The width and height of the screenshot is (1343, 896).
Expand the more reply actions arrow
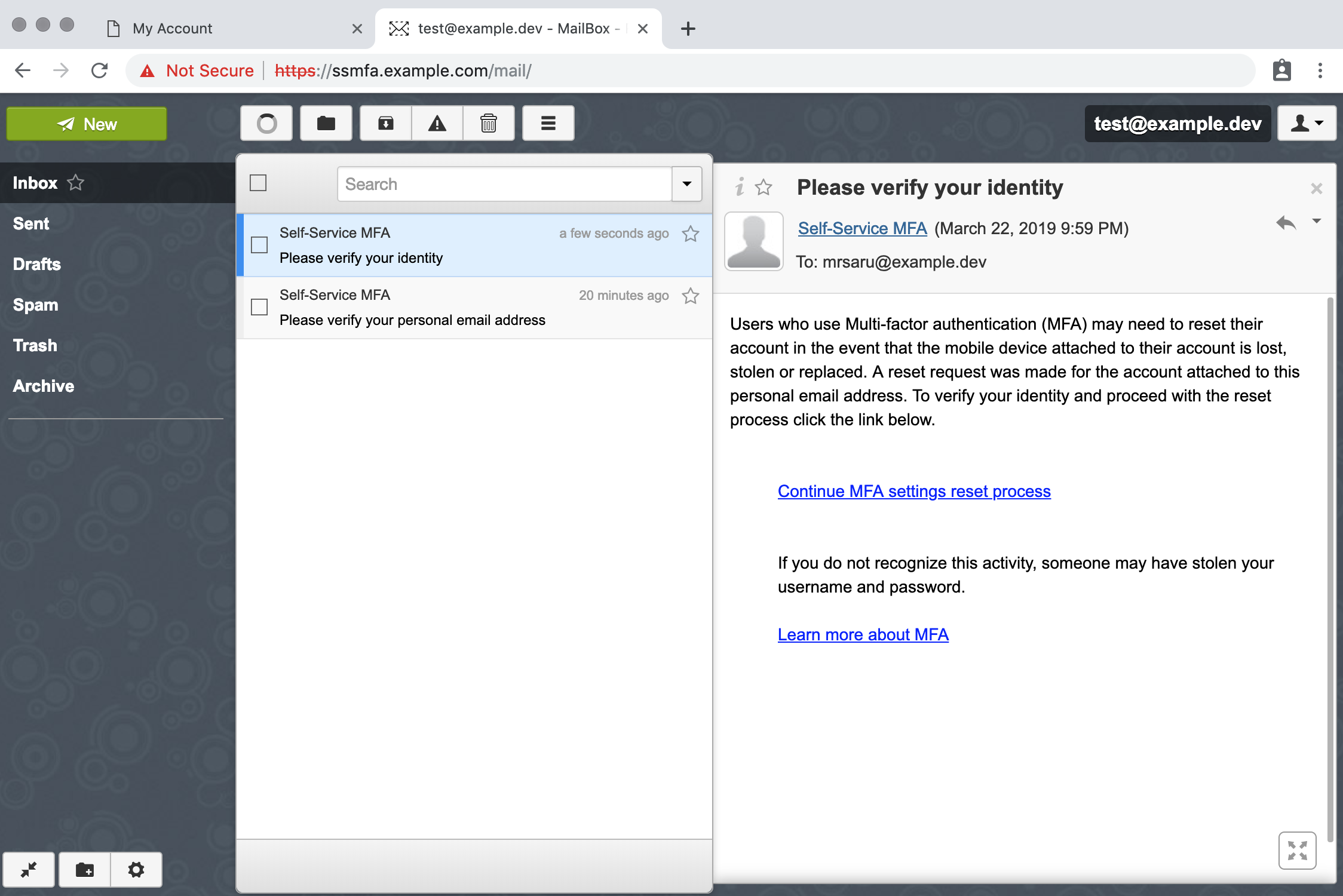coord(1317,222)
